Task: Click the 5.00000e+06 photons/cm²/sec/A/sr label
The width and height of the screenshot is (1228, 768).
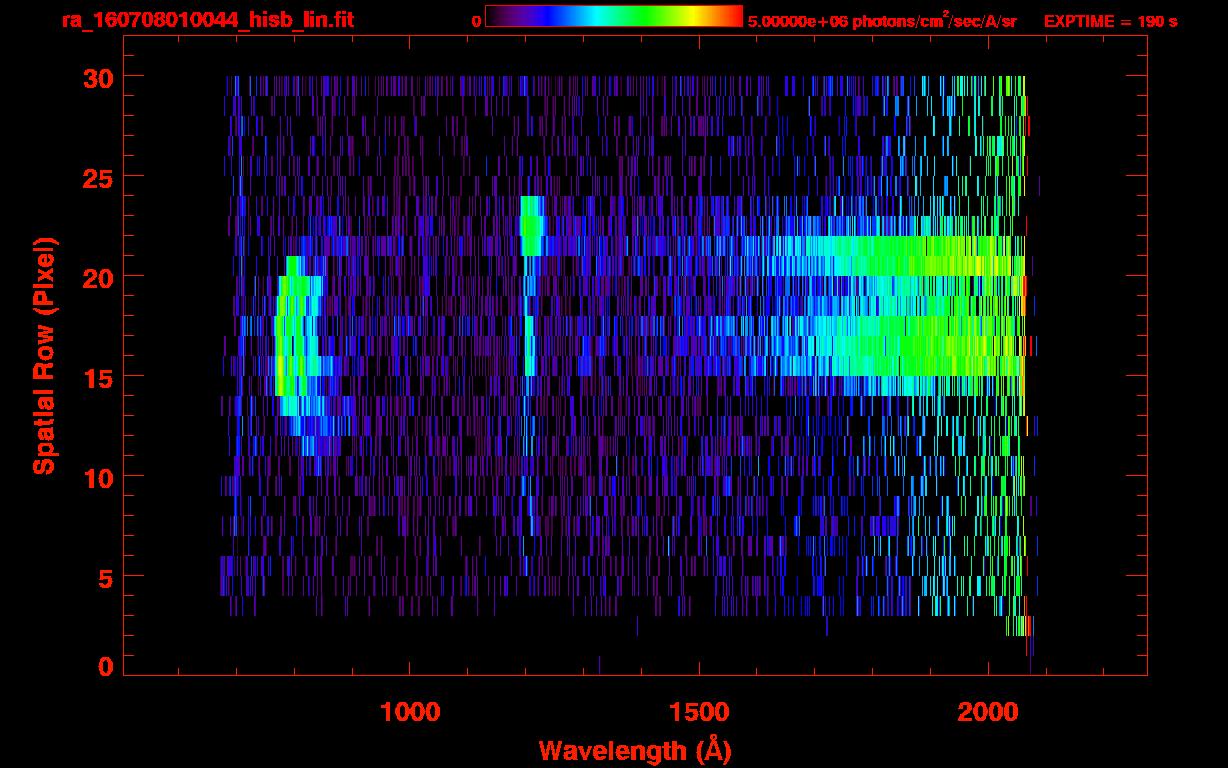Action: [x=882, y=20]
